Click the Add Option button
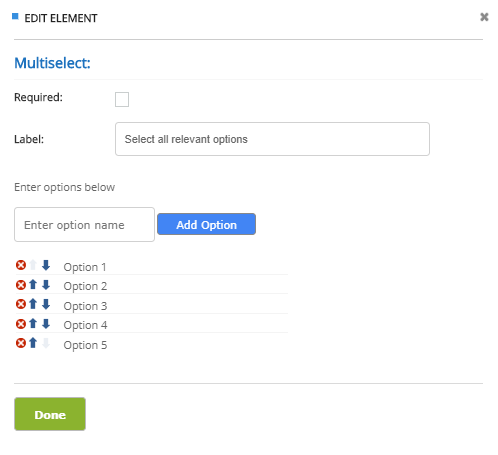 tap(206, 224)
